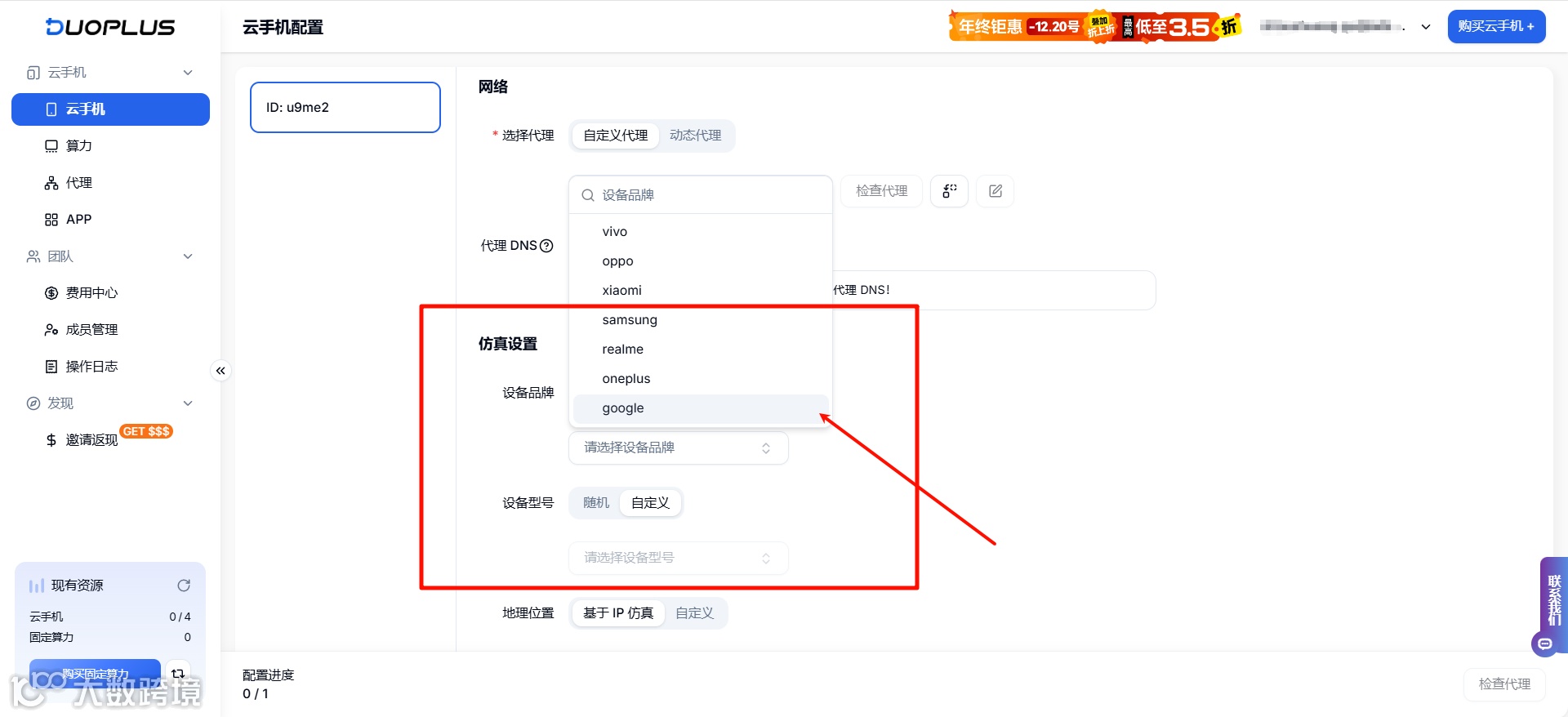Open the chat support bubble icon
This screenshot has height=717, width=1568.
click(x=1544, y=644)
